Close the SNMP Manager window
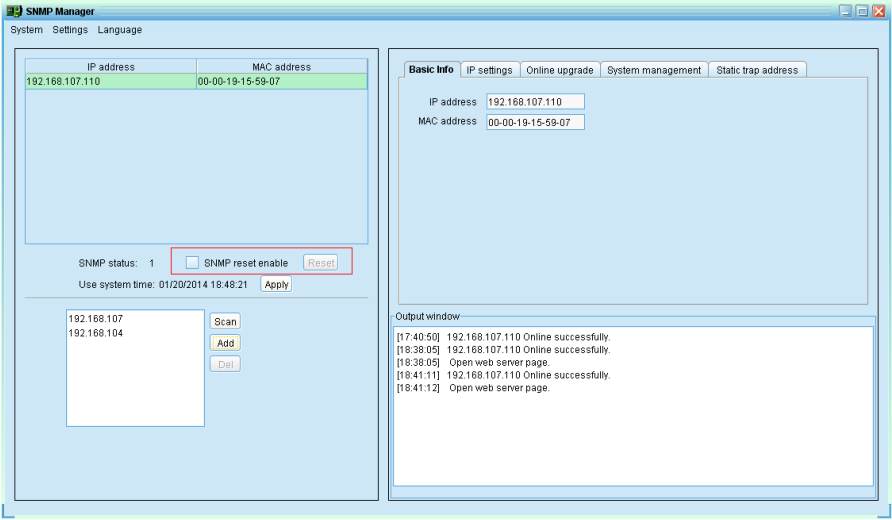 (x=879, y=11)
